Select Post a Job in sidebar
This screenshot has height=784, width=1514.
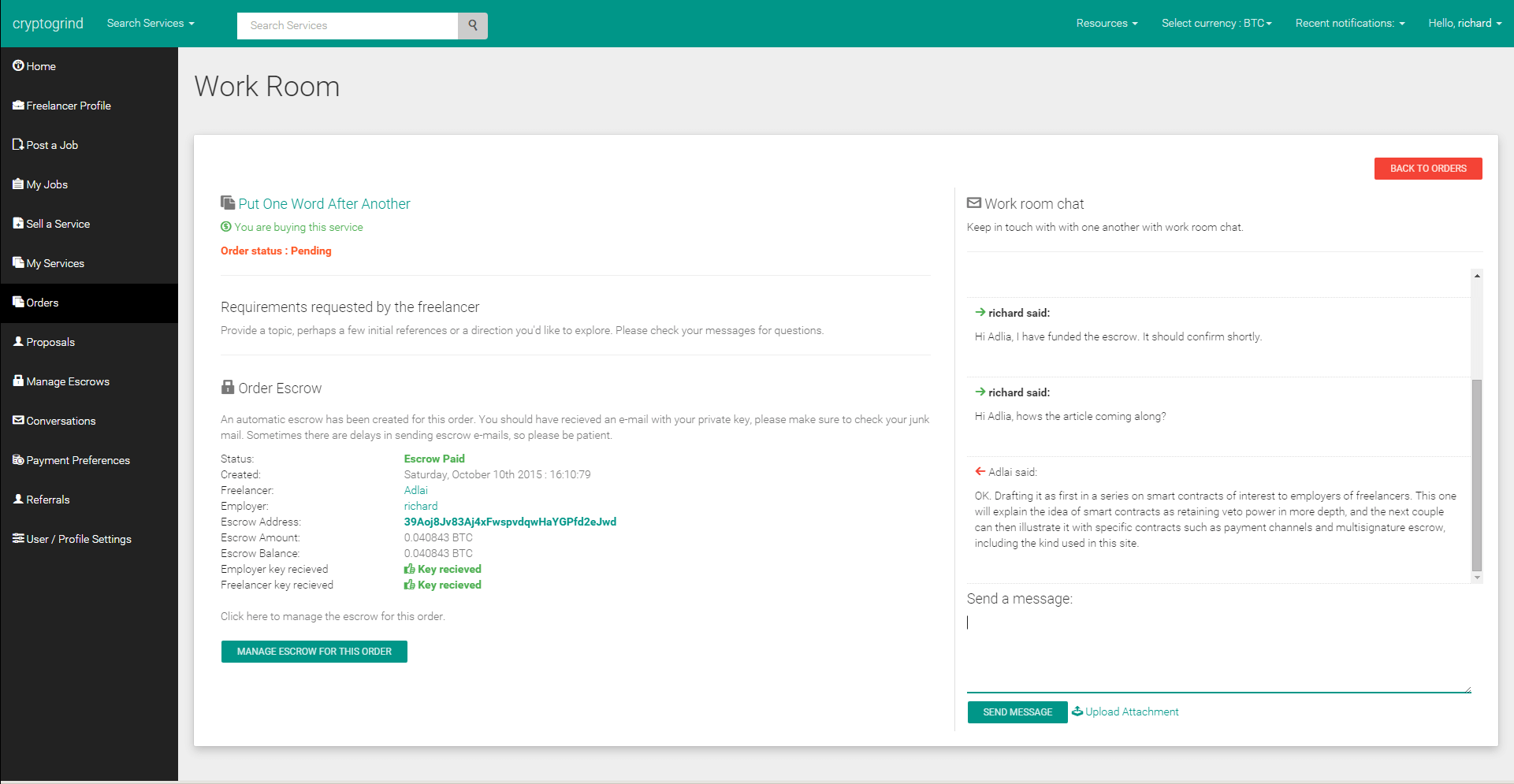89,145
